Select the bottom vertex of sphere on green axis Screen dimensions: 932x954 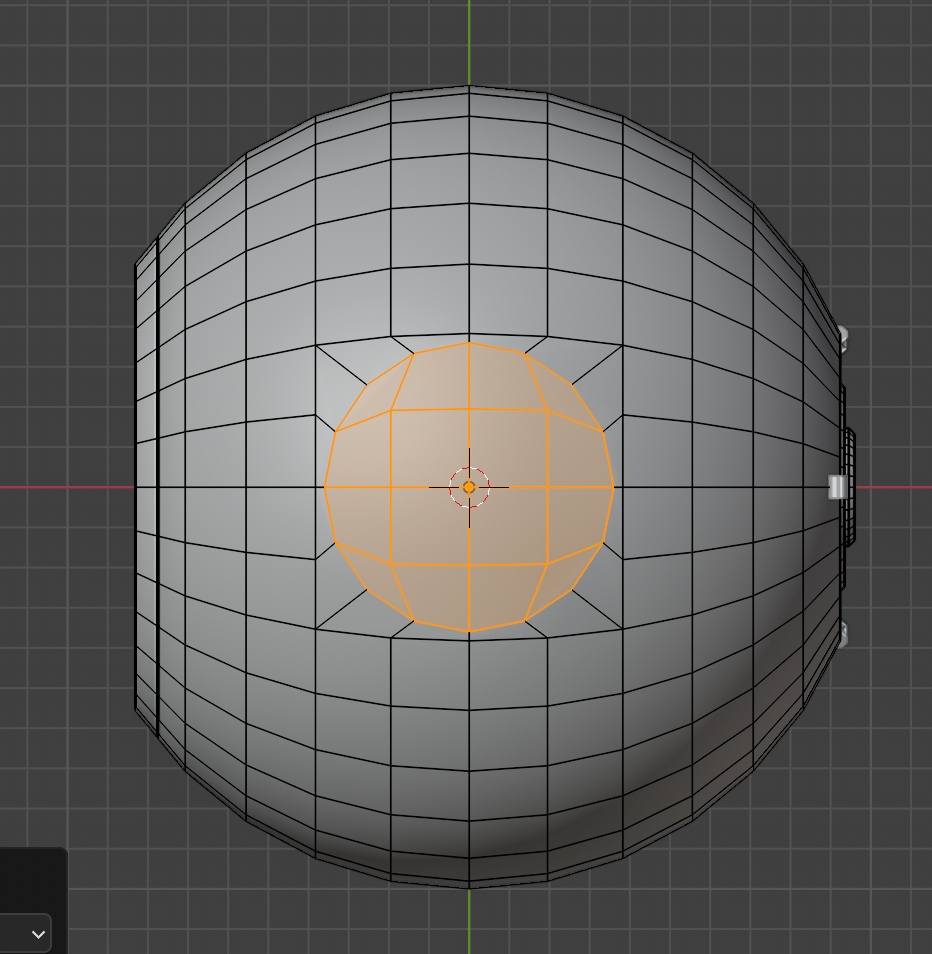point(469,887)
